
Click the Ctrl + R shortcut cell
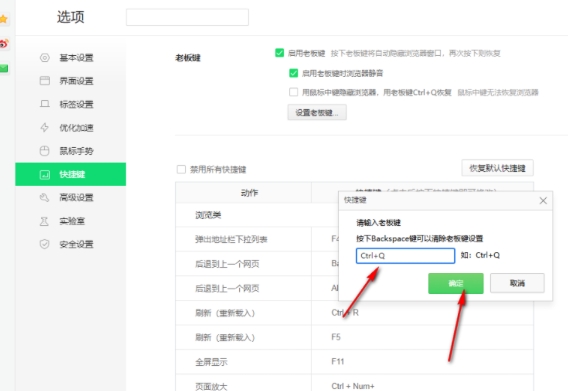click(422, 313)
